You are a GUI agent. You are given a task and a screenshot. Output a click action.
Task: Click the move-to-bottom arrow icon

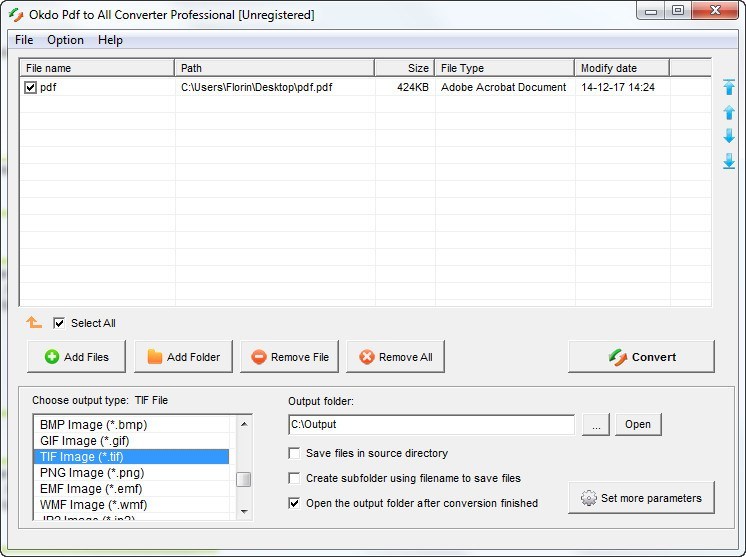[729, 161]
